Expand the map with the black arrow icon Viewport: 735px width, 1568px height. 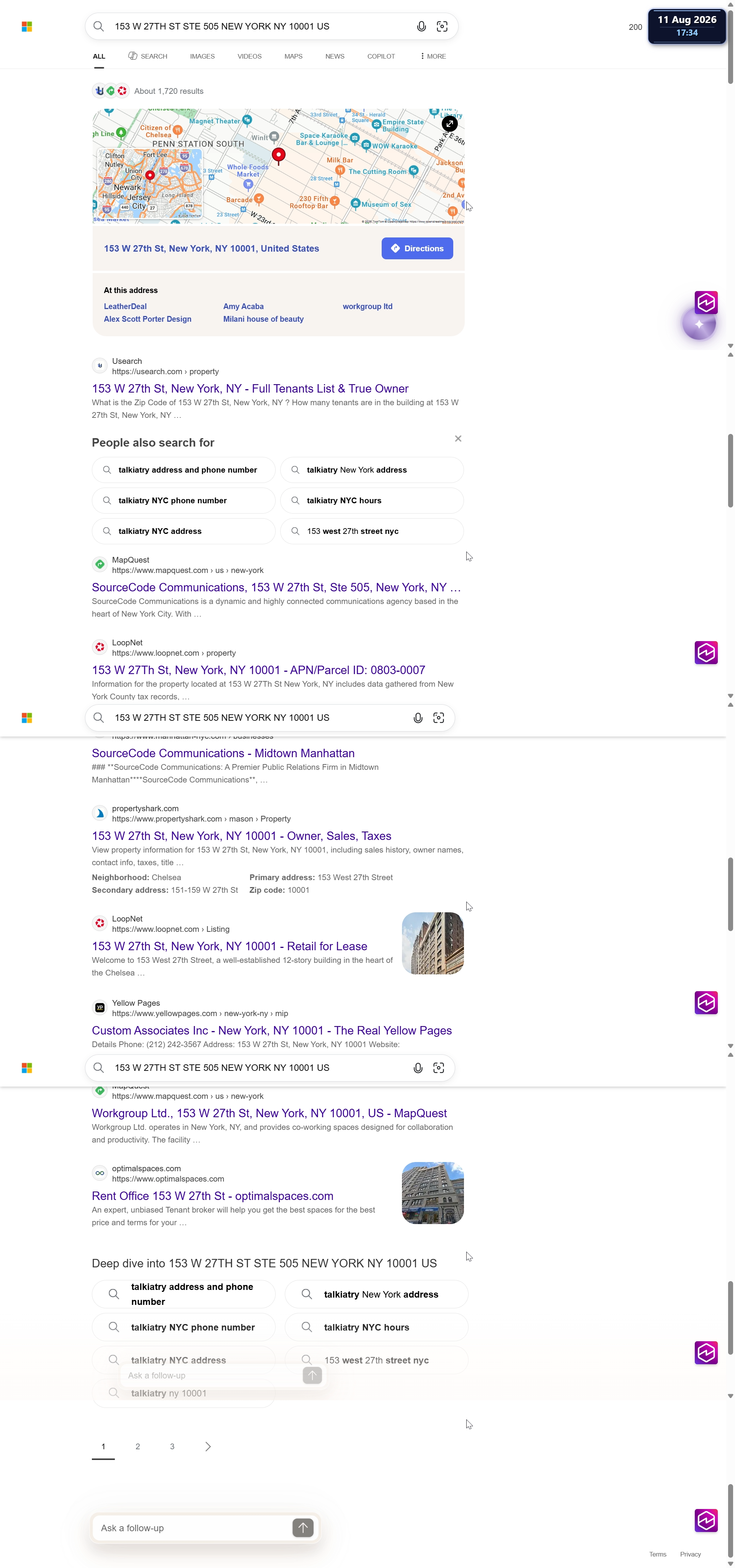(450, 124)
